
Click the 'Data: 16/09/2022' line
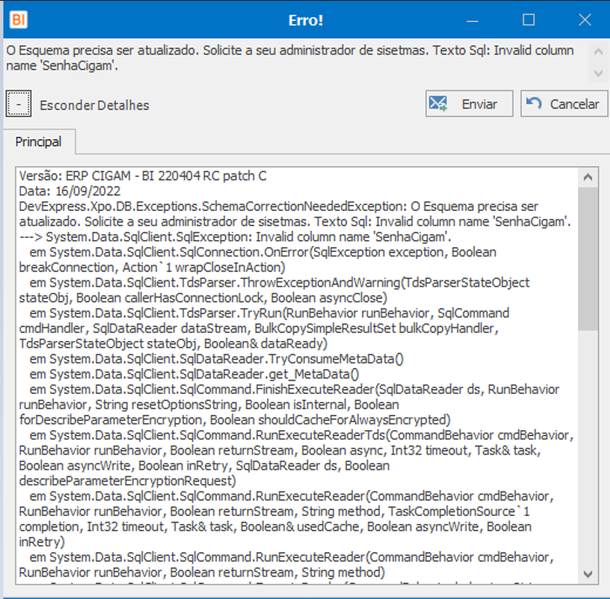tap(70, 191)
